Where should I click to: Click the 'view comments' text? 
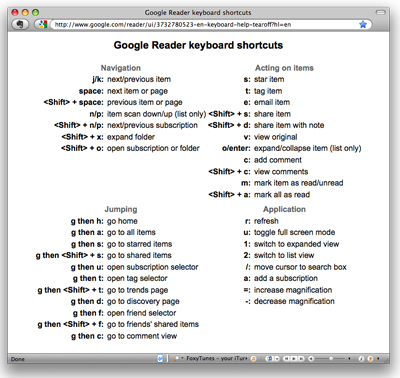tap(281, 172)
